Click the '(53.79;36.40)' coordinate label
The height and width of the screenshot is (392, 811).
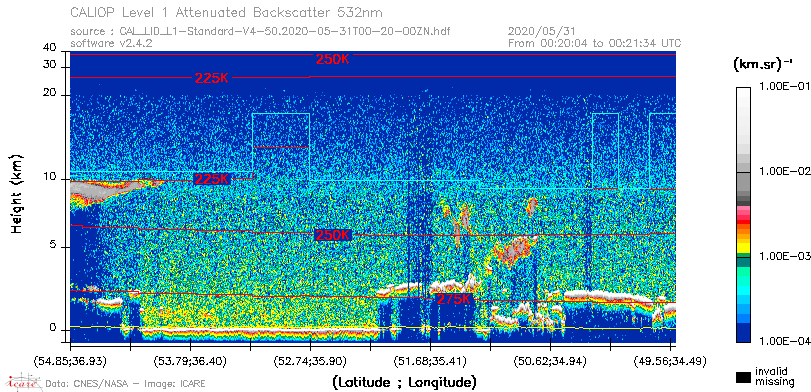click(x=190, y=361)
